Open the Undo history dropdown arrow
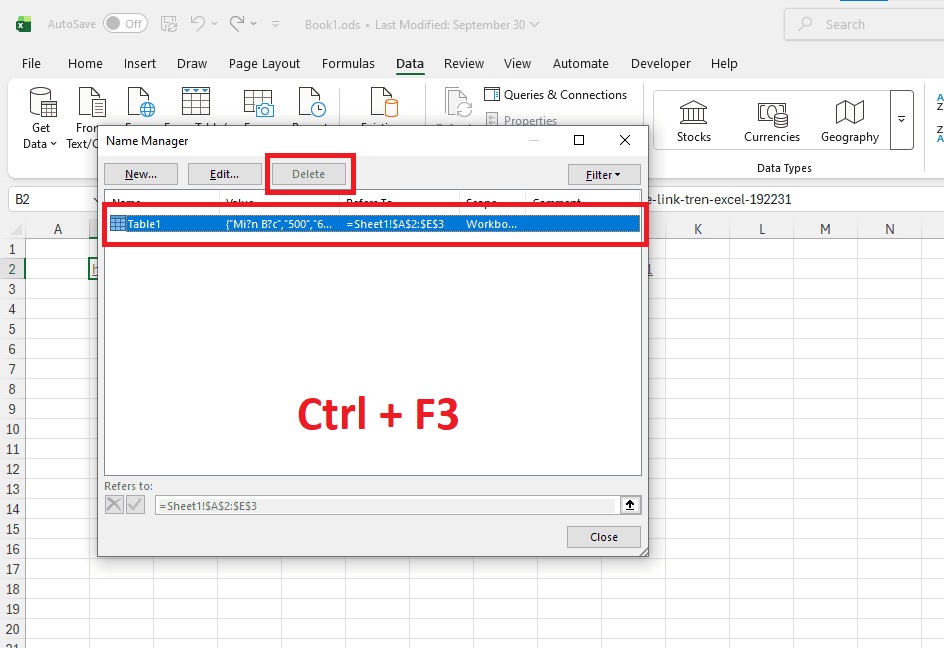The image size is (944, 648). (214, 24)
